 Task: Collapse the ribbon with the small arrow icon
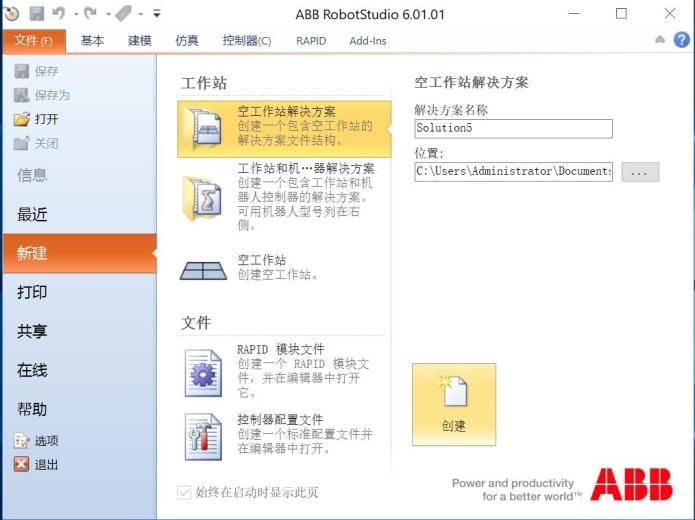[x=660, y=40]
